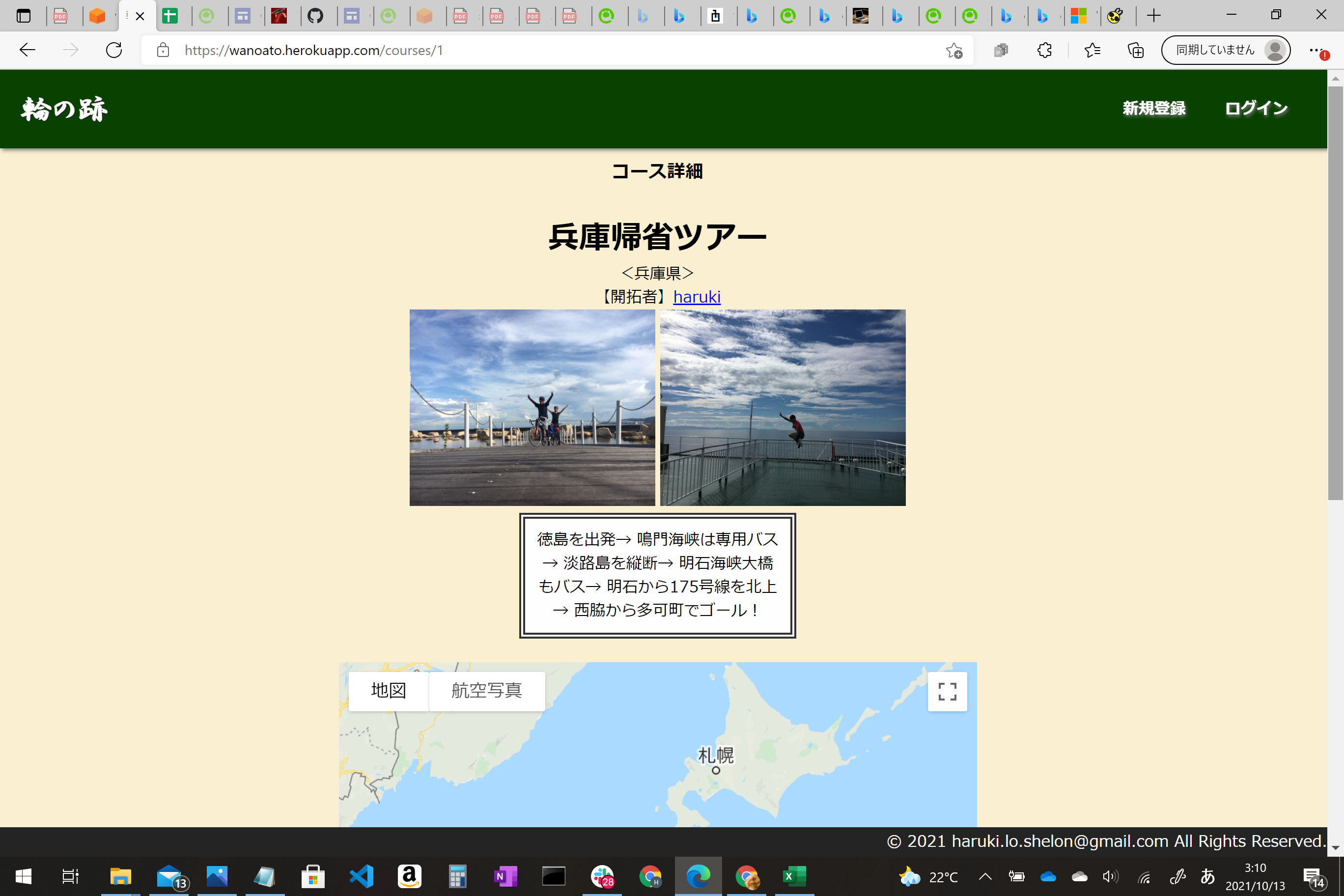1344x896 pixels.
Task: Expand hidden system tray icons
Action: click(x=984, y=876)
